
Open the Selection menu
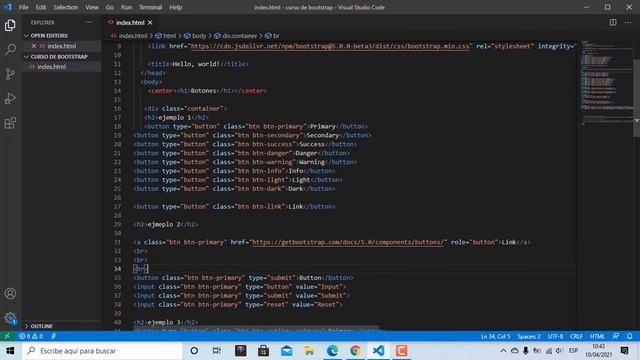(x=65, y=7)
